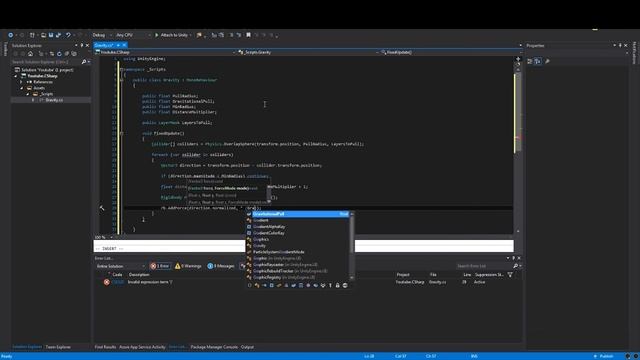Click the Open File toolbar icon
Image resolution: width=640 pixels, height=360 pixels.
click(43, 35)
